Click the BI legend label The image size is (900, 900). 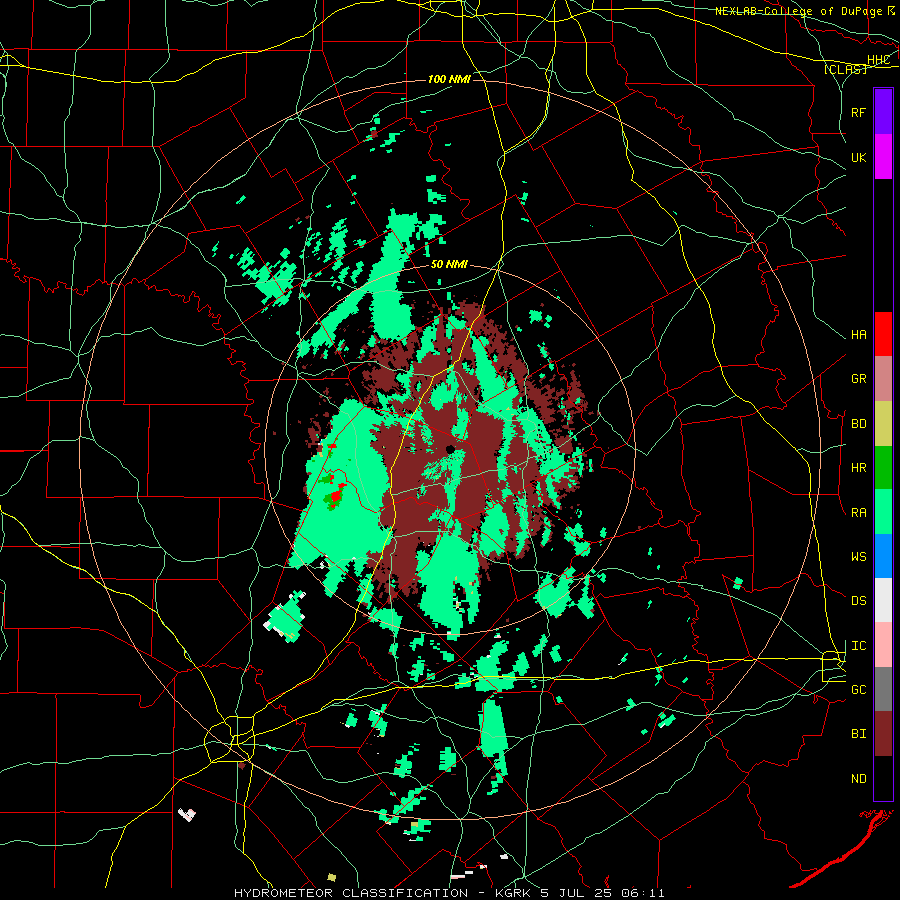[858, 734]
